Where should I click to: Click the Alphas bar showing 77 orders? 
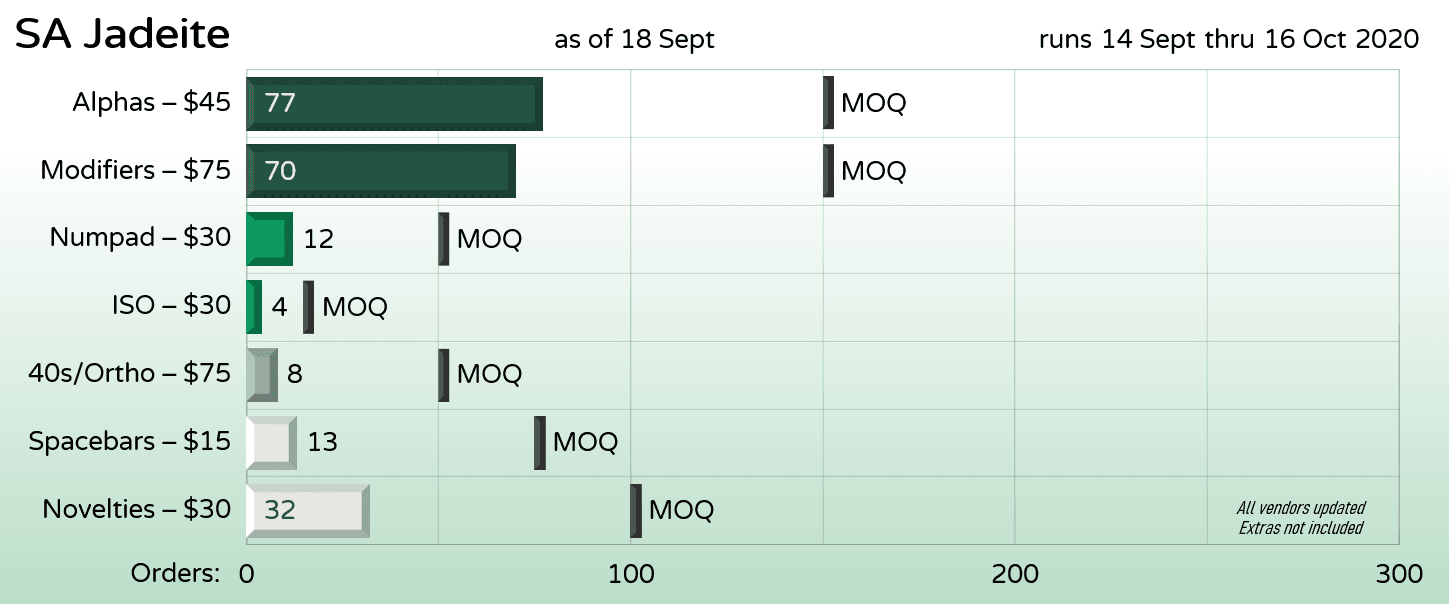coord(394,103)
